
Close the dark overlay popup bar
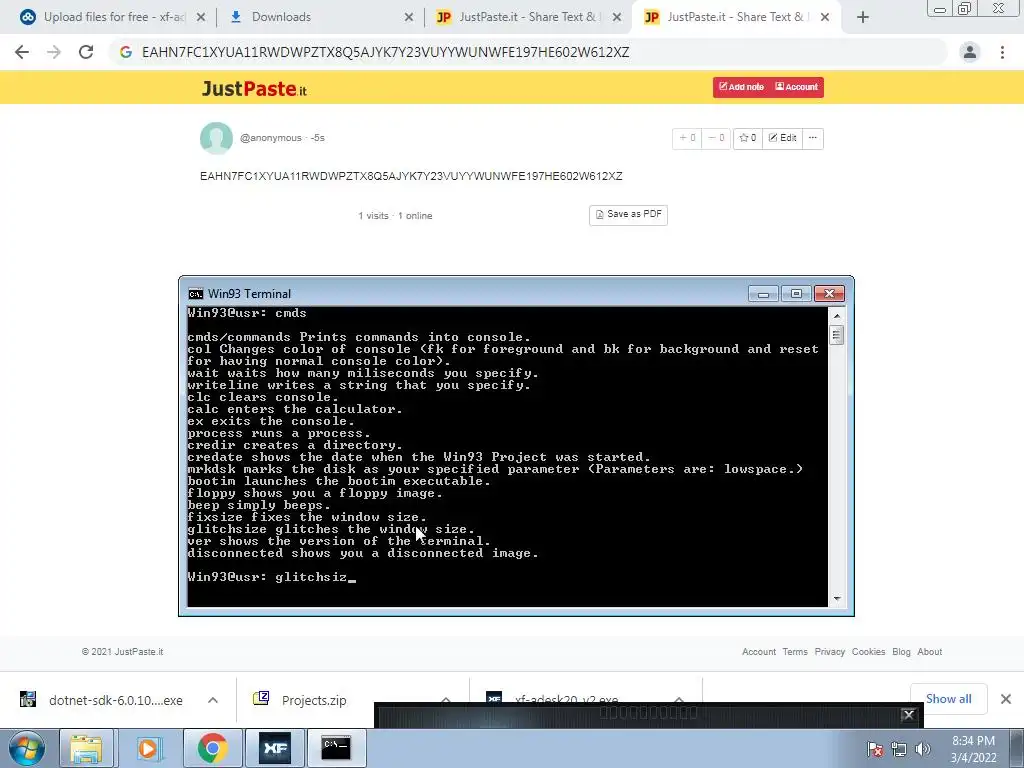click(x=908, y=715)
